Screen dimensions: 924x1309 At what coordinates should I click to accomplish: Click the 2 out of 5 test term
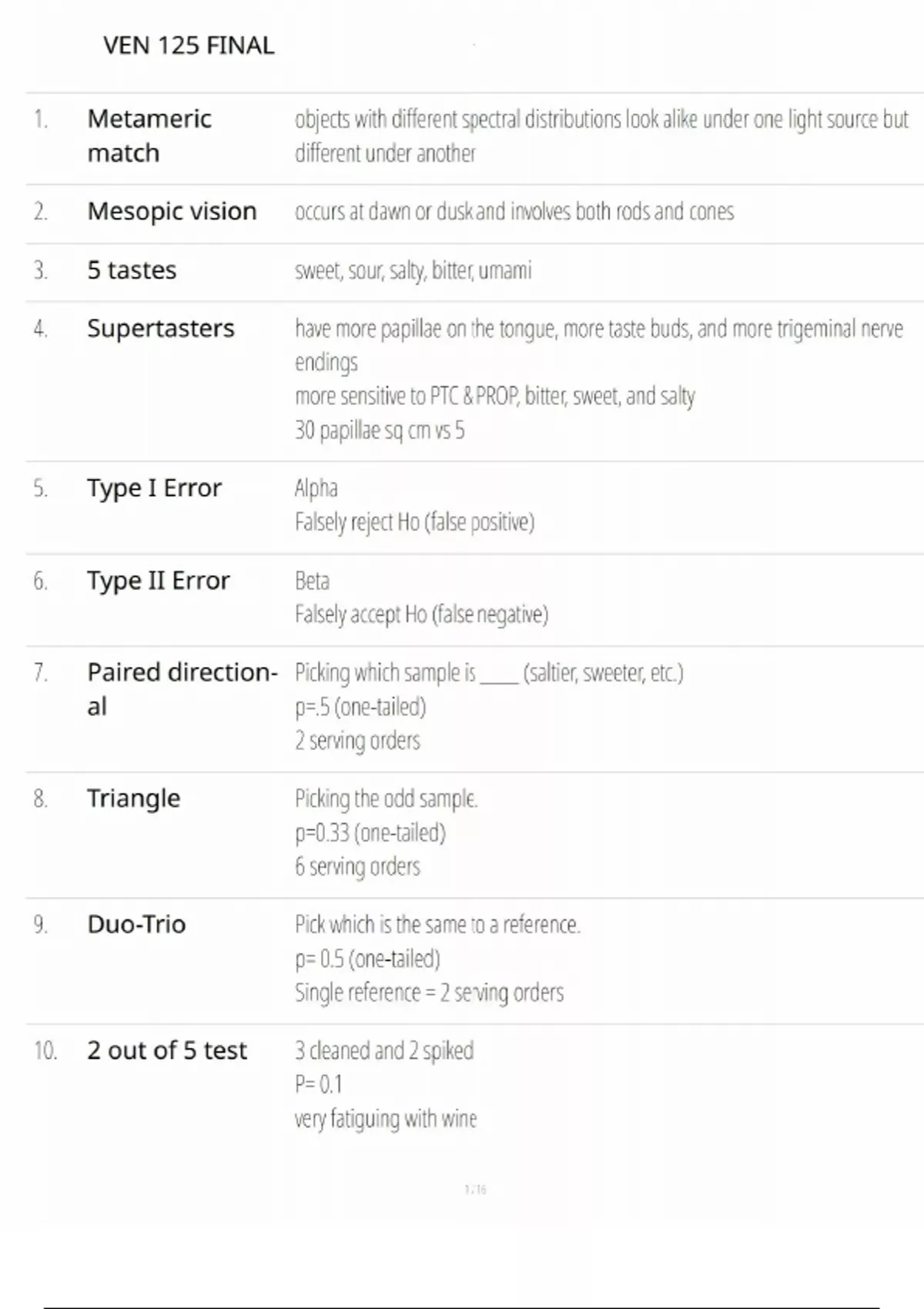(x=166, y=1050)
